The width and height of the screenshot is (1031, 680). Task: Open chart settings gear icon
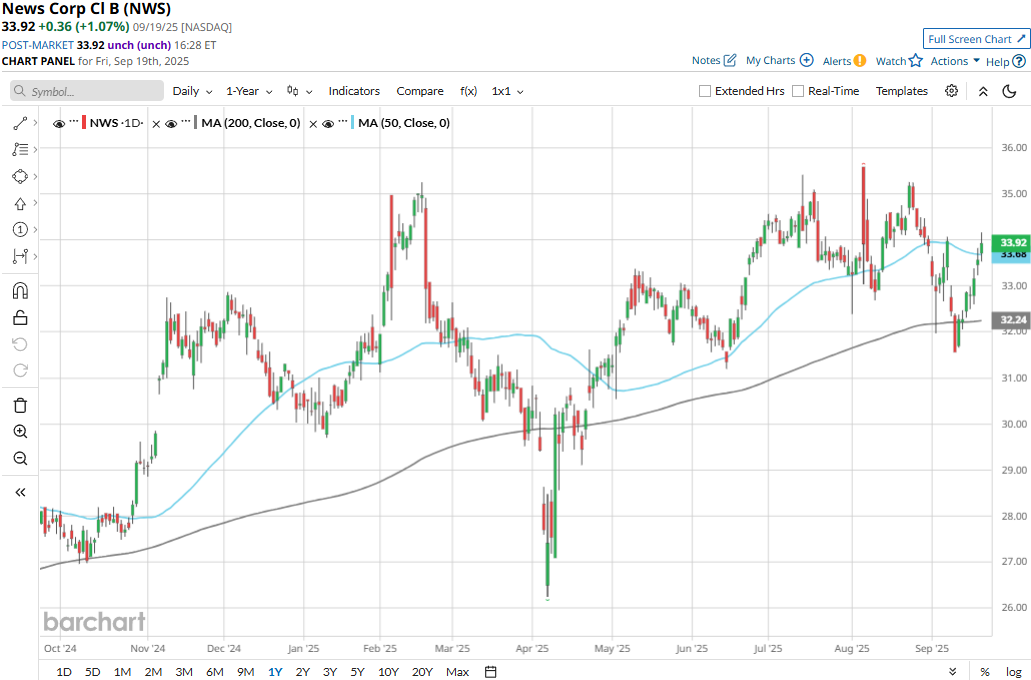coord(951,91)
